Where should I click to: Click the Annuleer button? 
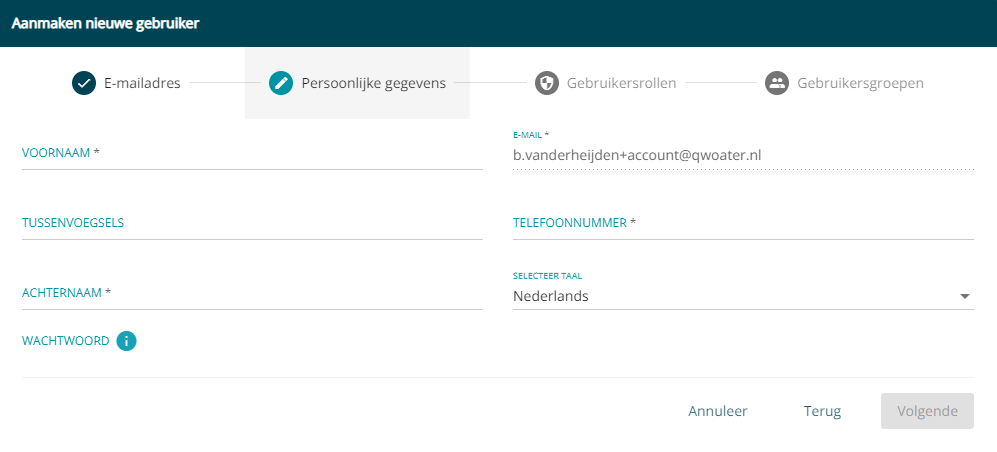718,411
